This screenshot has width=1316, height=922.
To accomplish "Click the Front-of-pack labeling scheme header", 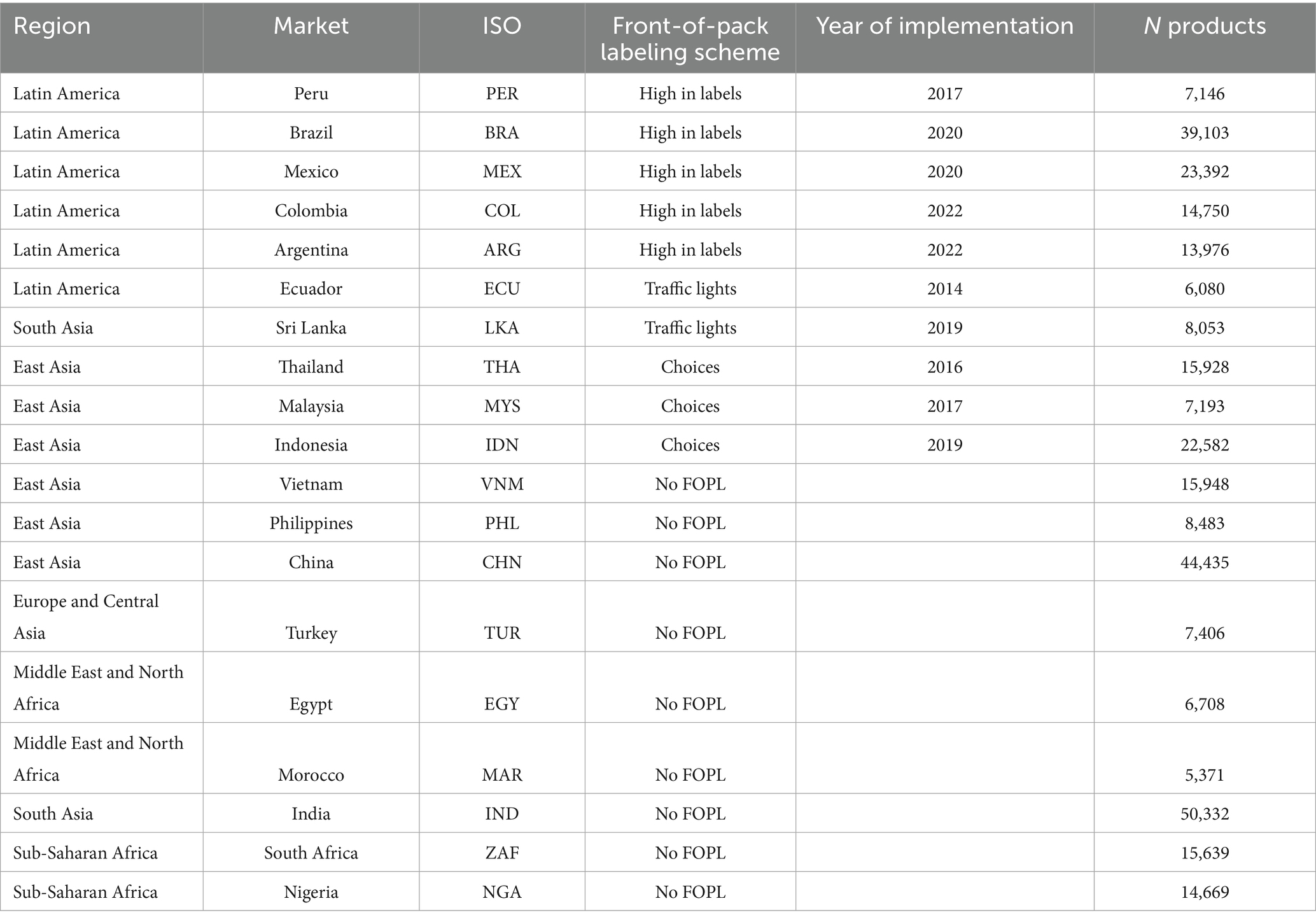I will (x=690, y=38).
